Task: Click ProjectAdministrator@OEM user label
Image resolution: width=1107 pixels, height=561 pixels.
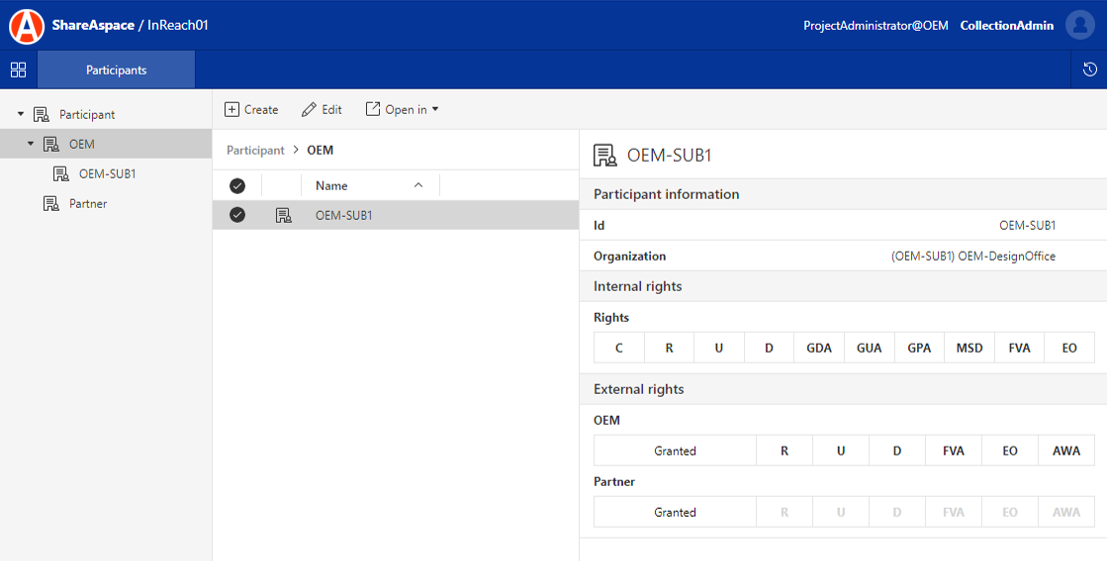Action: point(876,25)
